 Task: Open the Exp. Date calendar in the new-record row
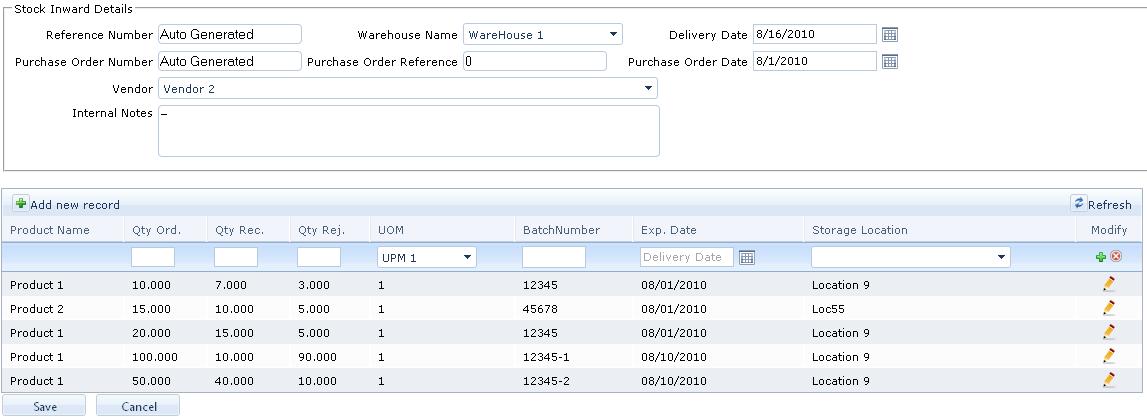click(746, 258)
